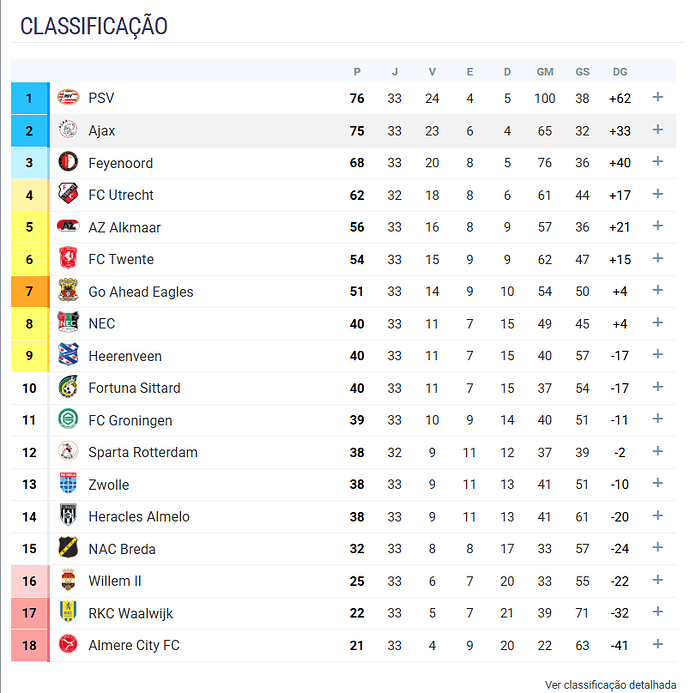Expand Willem II row plus sign

pos(658,580)
